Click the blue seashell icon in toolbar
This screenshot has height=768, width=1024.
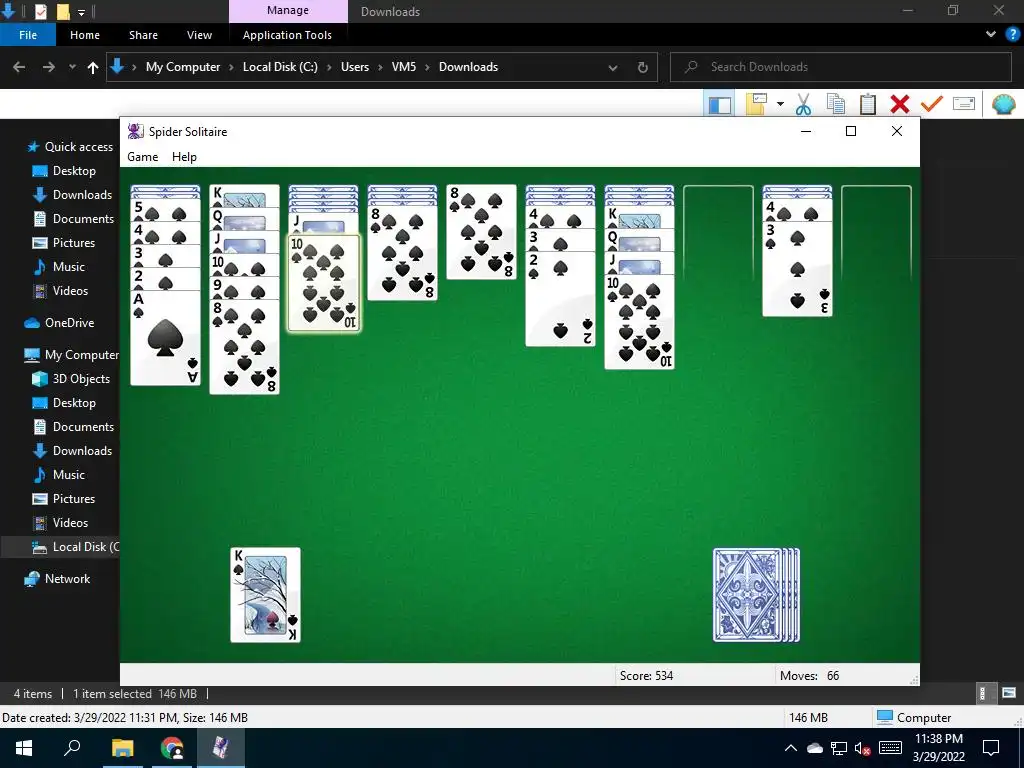[1003, 104]
